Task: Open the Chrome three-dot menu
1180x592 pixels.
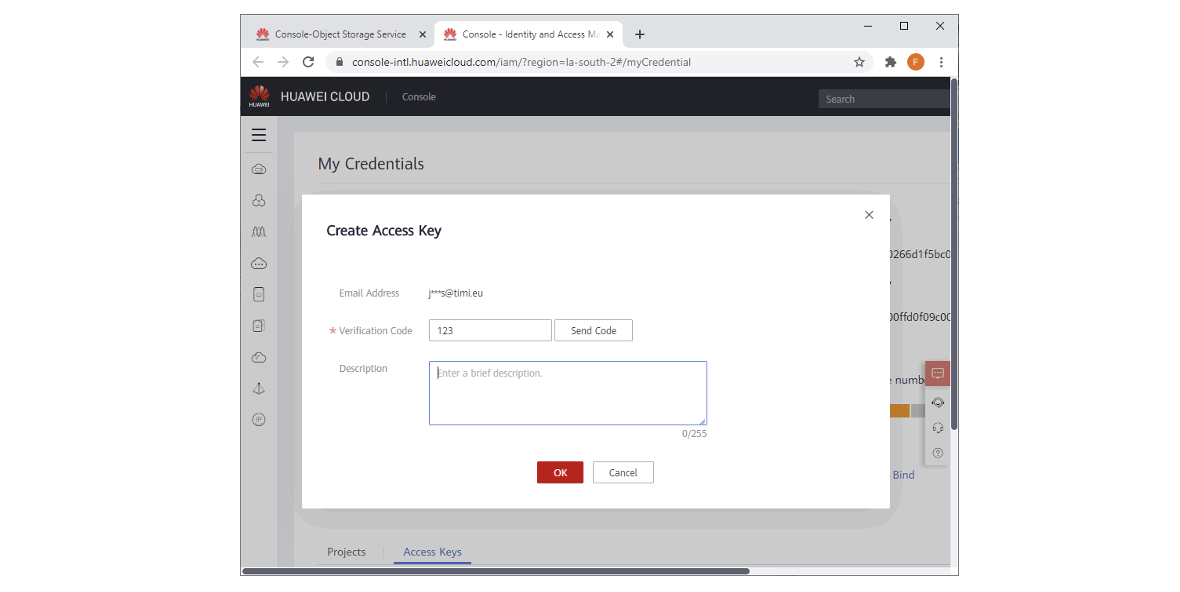Action: (x=941, y=62)
